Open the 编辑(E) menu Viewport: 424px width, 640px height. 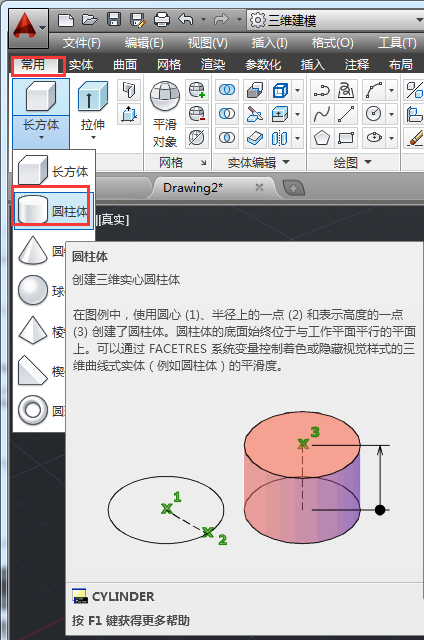(144, 42)
